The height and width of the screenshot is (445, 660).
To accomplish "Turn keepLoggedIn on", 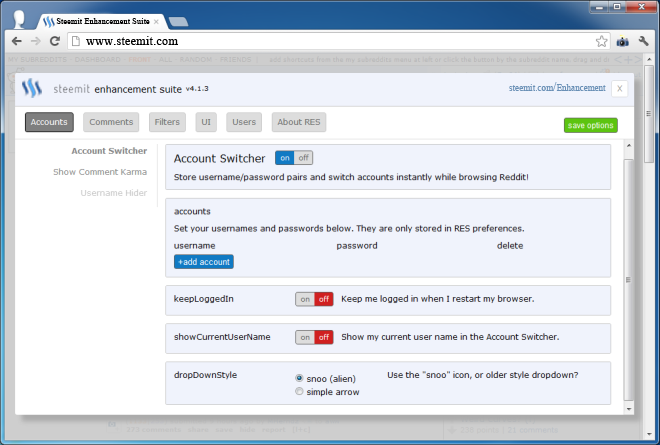I will click(x=305, y=299).
